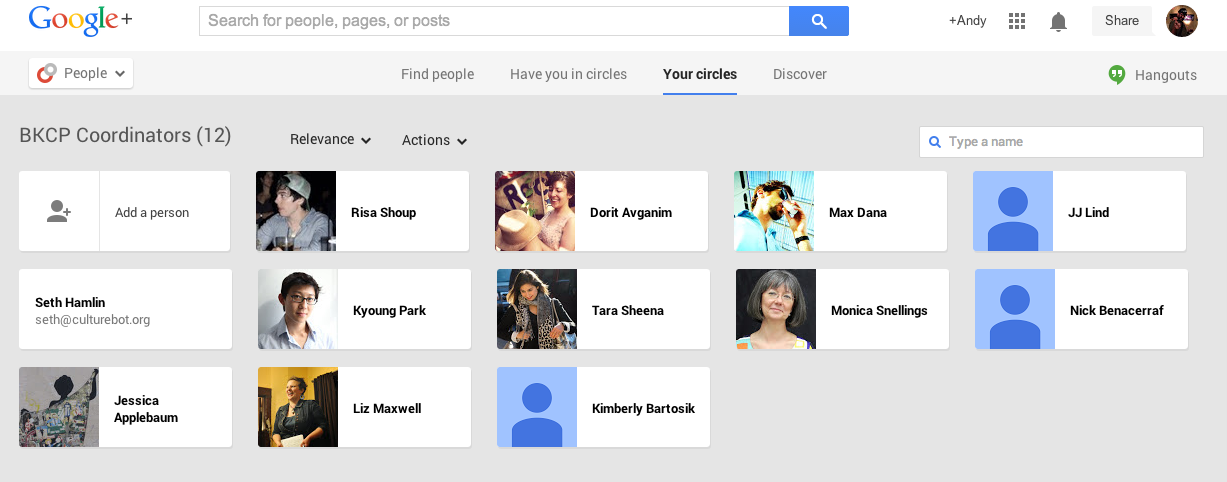Screen dimensions: 1227x482
Task: Click the Google+ logo
Action: pos(81,21)
